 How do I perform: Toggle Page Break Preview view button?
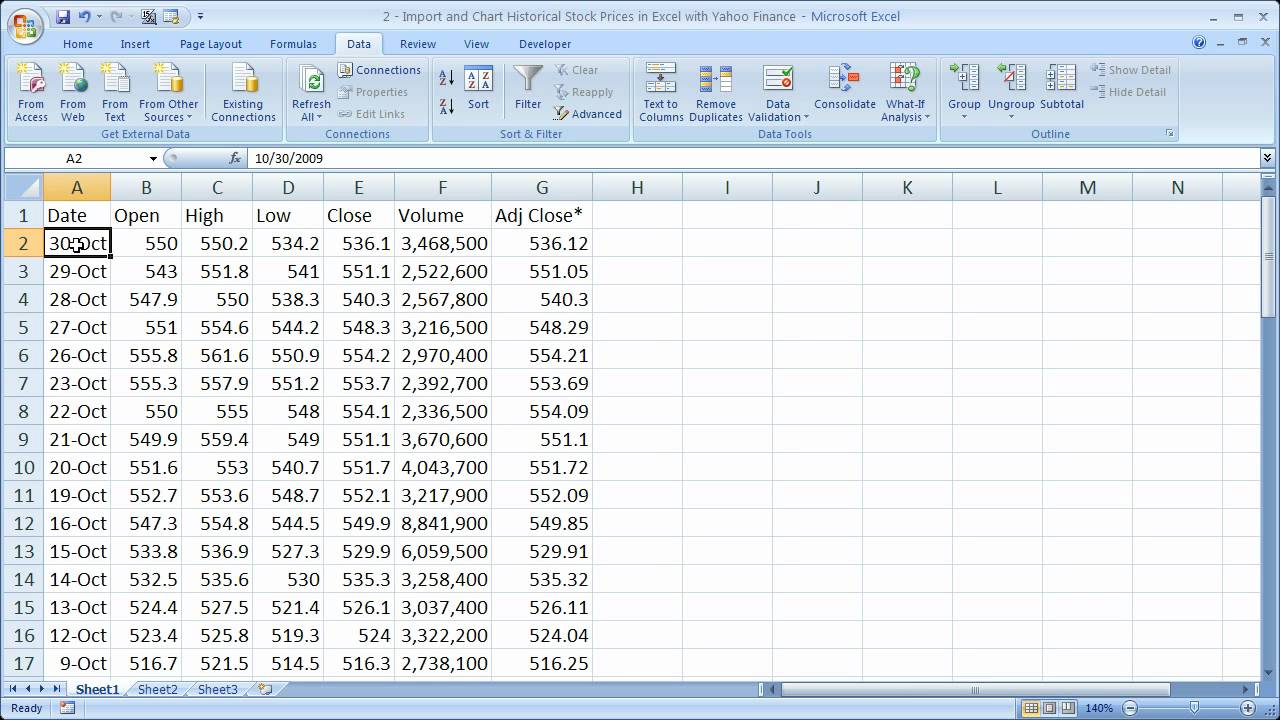click(1068, 708)
